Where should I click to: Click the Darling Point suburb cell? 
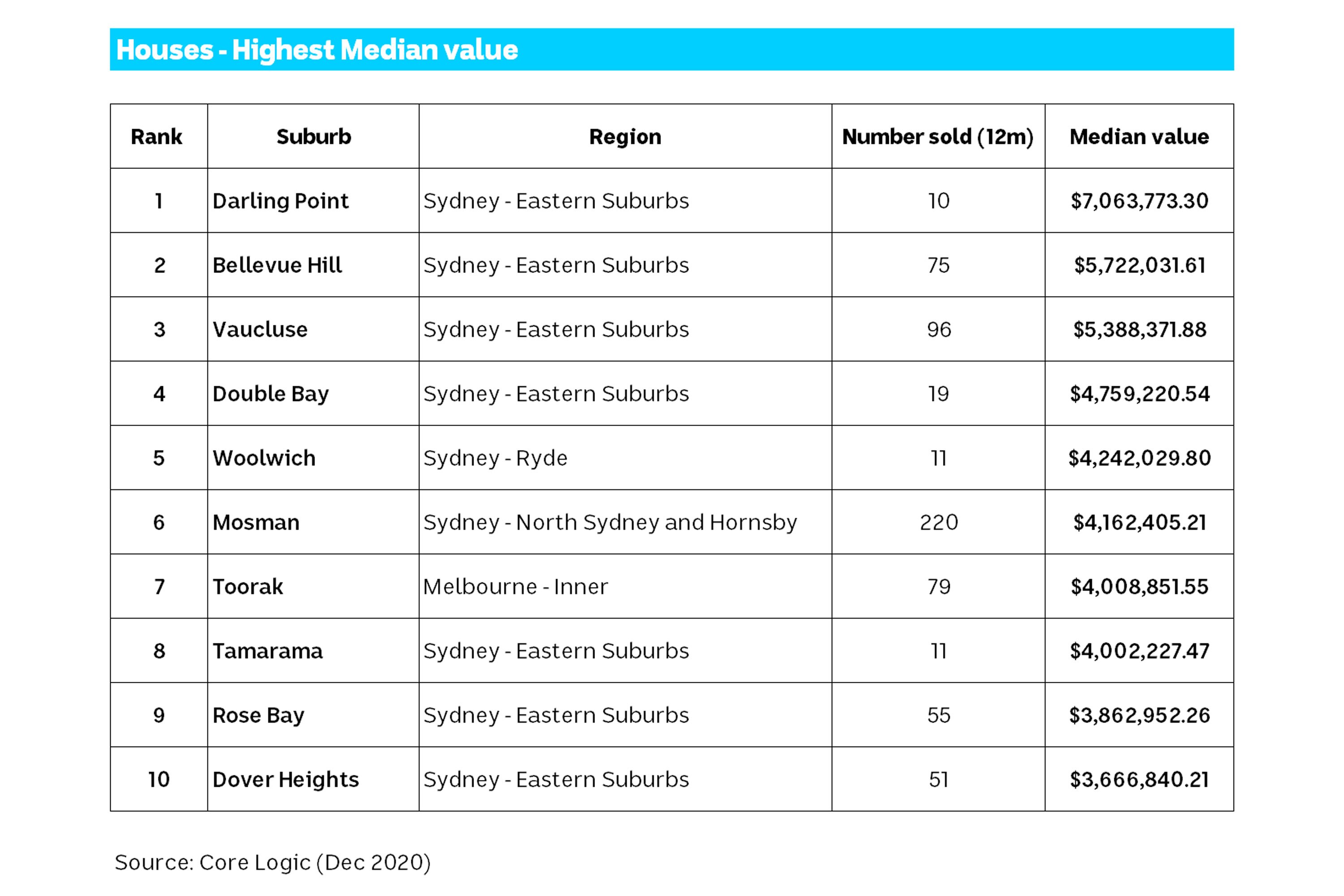pyautogui.click(x=280, y=201)
